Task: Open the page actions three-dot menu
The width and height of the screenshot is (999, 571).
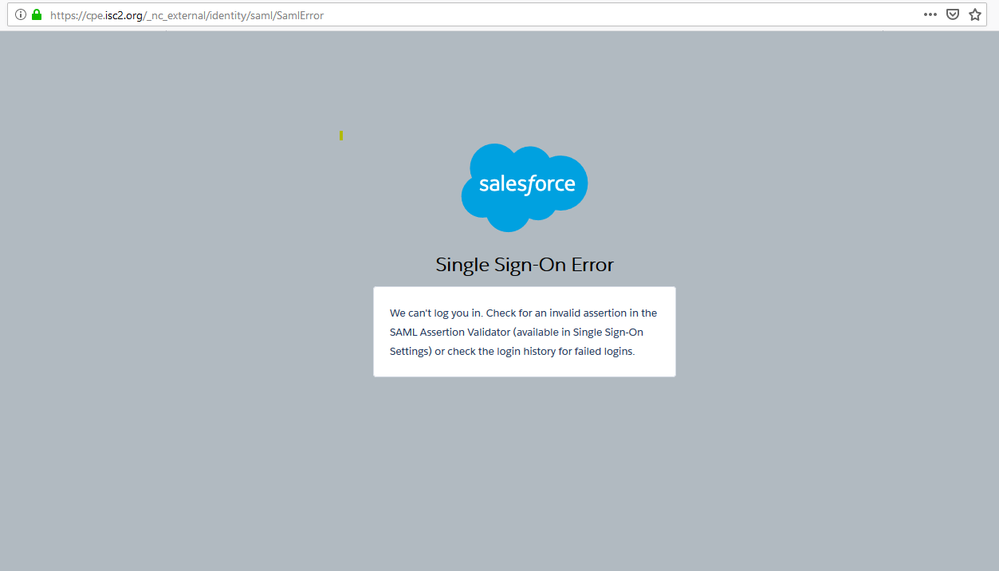Action: 930,15
